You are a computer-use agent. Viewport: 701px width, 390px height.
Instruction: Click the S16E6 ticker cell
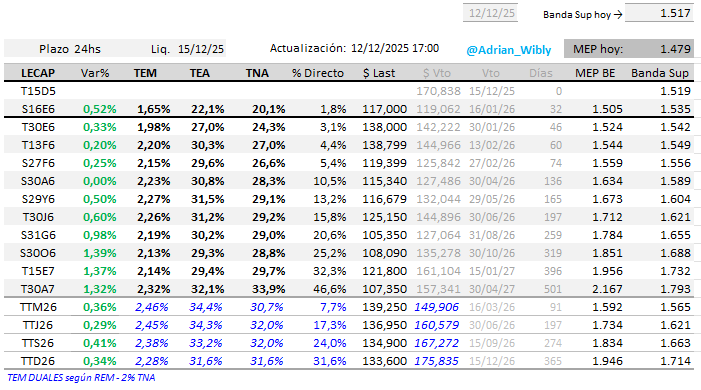coord(38,109)
